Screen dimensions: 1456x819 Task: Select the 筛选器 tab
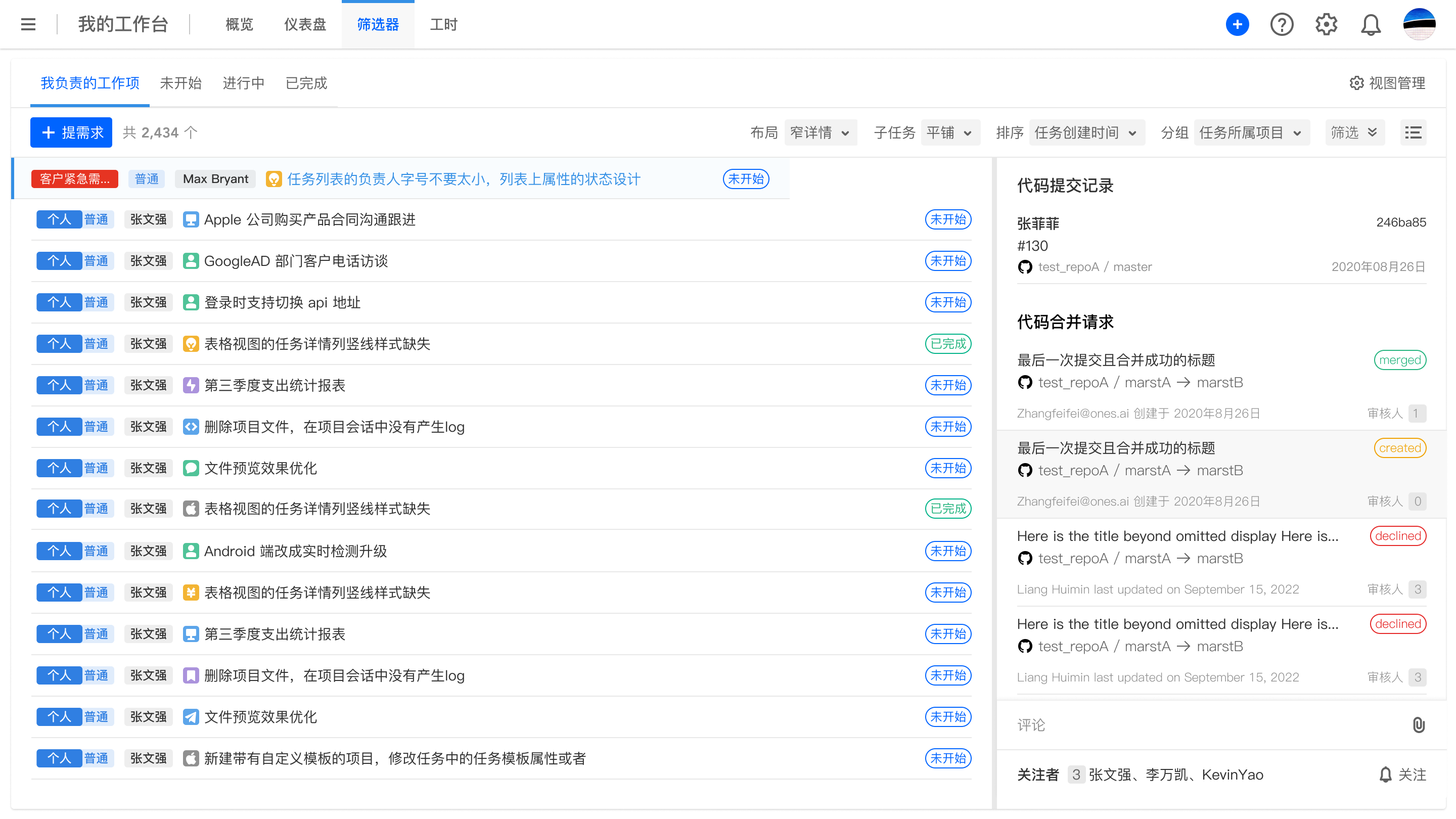[378, 24]
